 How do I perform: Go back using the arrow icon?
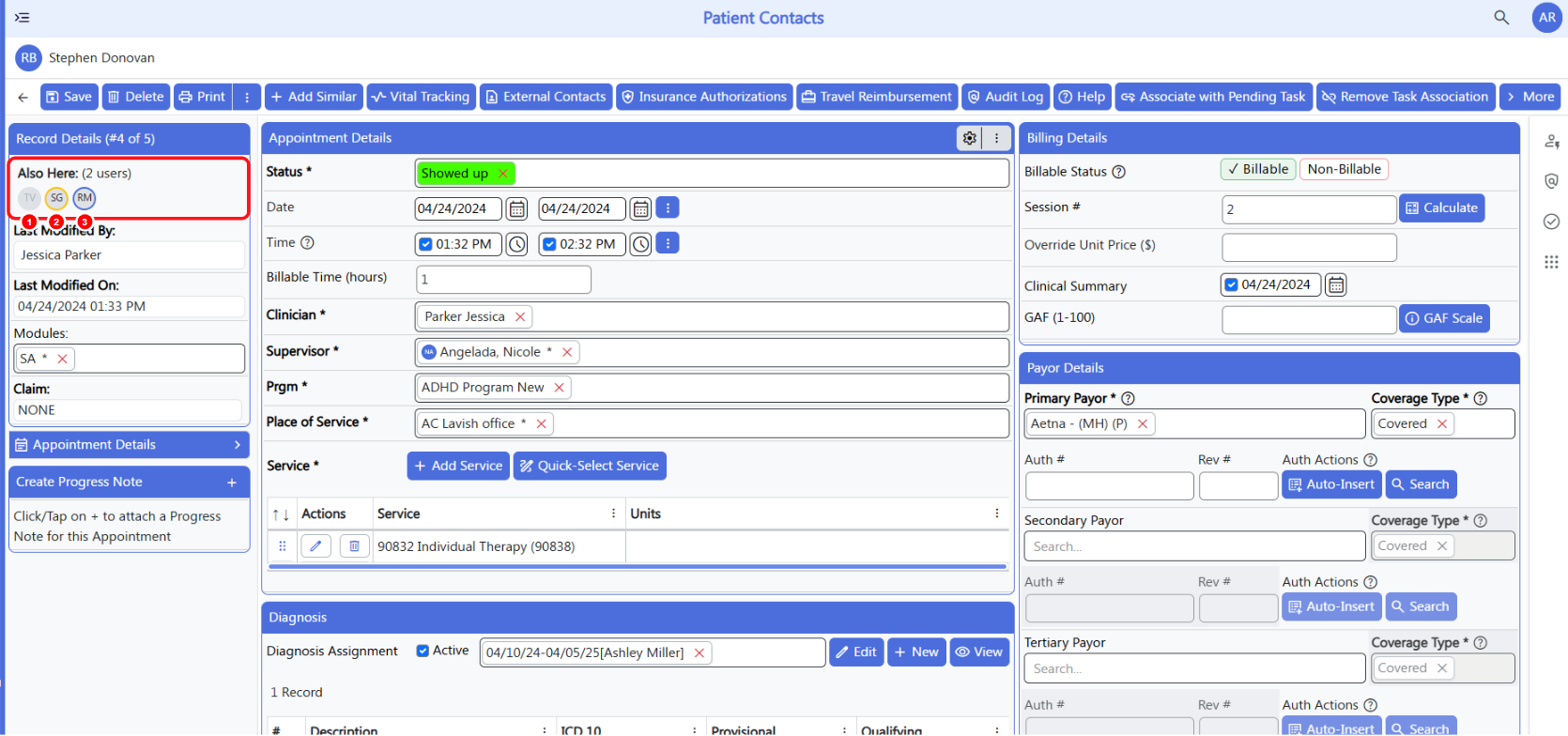pyautogui.click(x=23, y=97)
